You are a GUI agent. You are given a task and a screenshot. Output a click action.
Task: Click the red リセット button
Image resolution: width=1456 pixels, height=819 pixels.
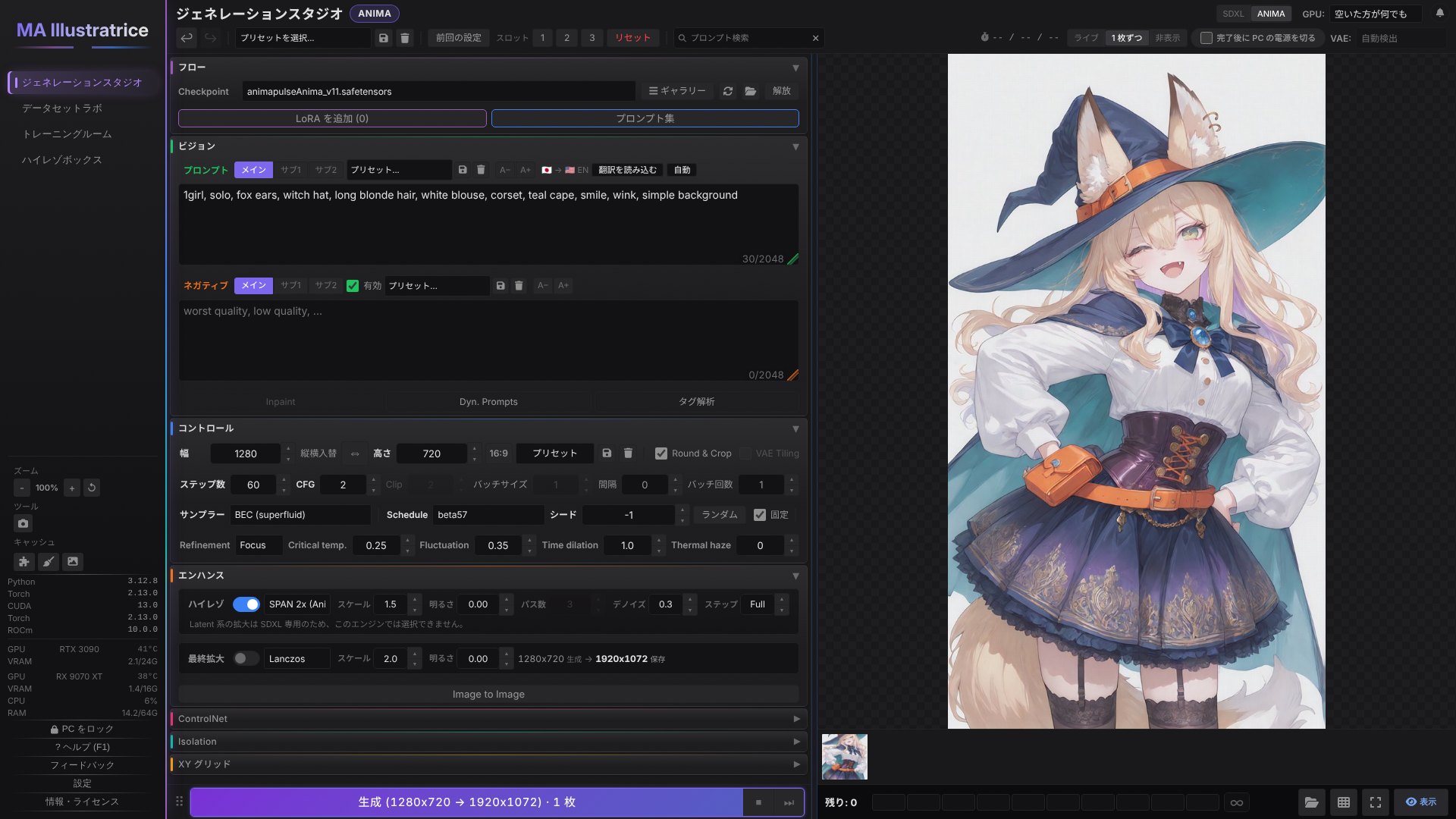(x=632, y=38)
